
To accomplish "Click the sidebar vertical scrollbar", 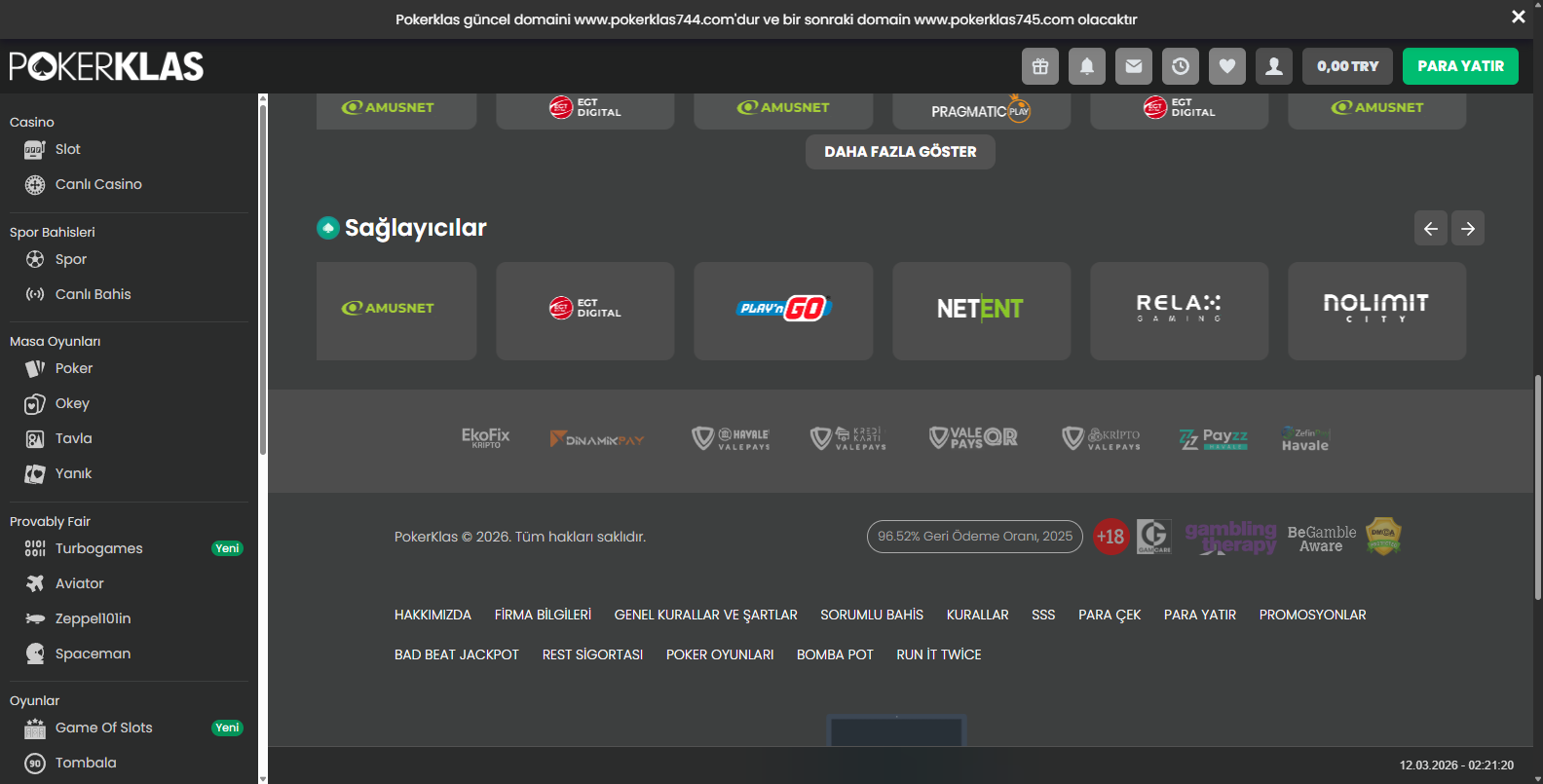I will click(x=263, y=278).
